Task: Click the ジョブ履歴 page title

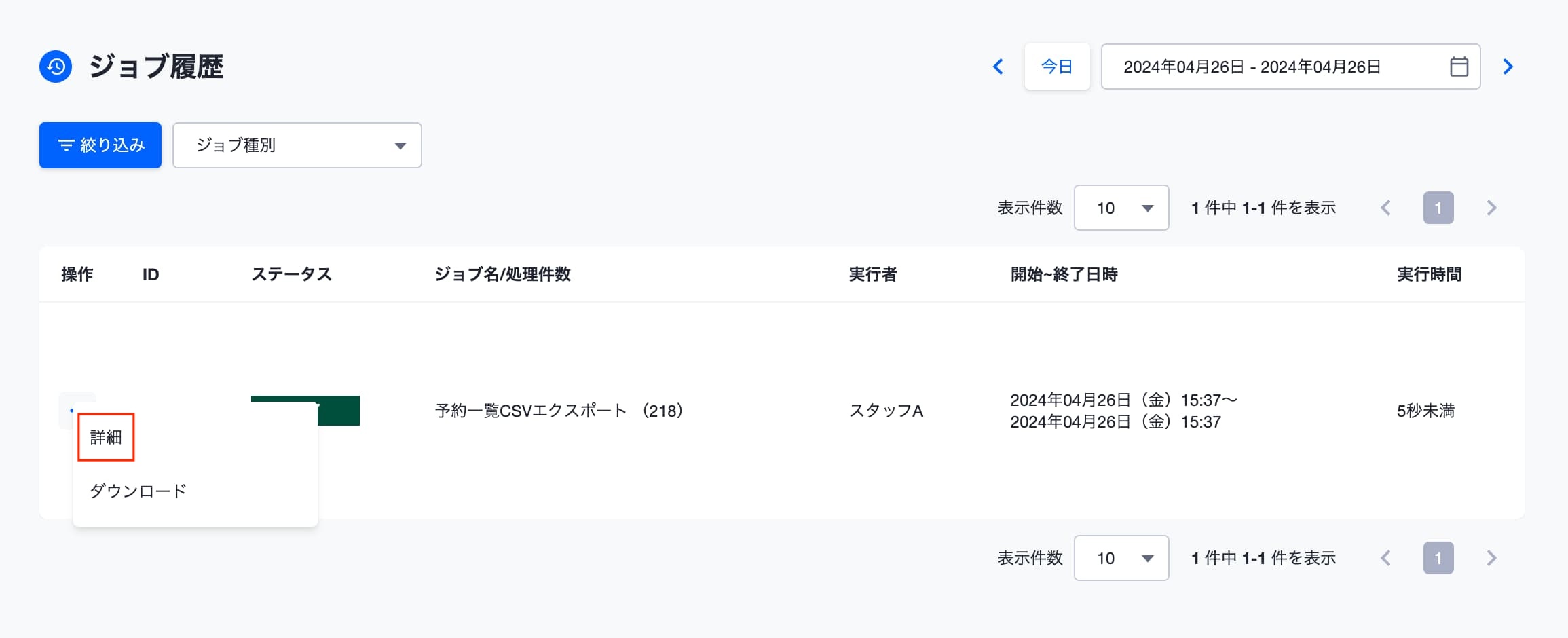Action: coord(156,67)
